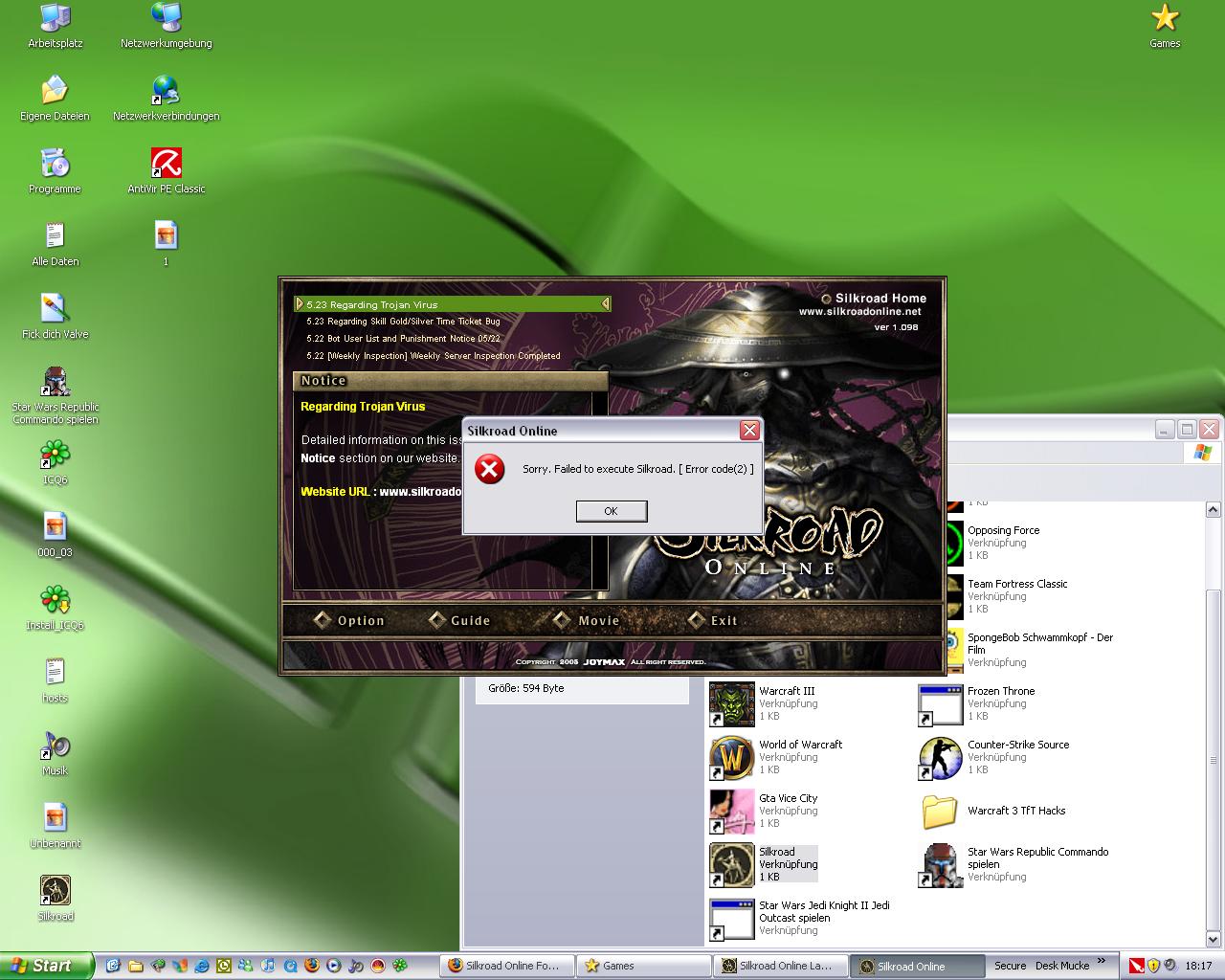1225x980 pixels.
Task: Open the 'Bot User List and Punishment' notice
Action: point(403,339)
